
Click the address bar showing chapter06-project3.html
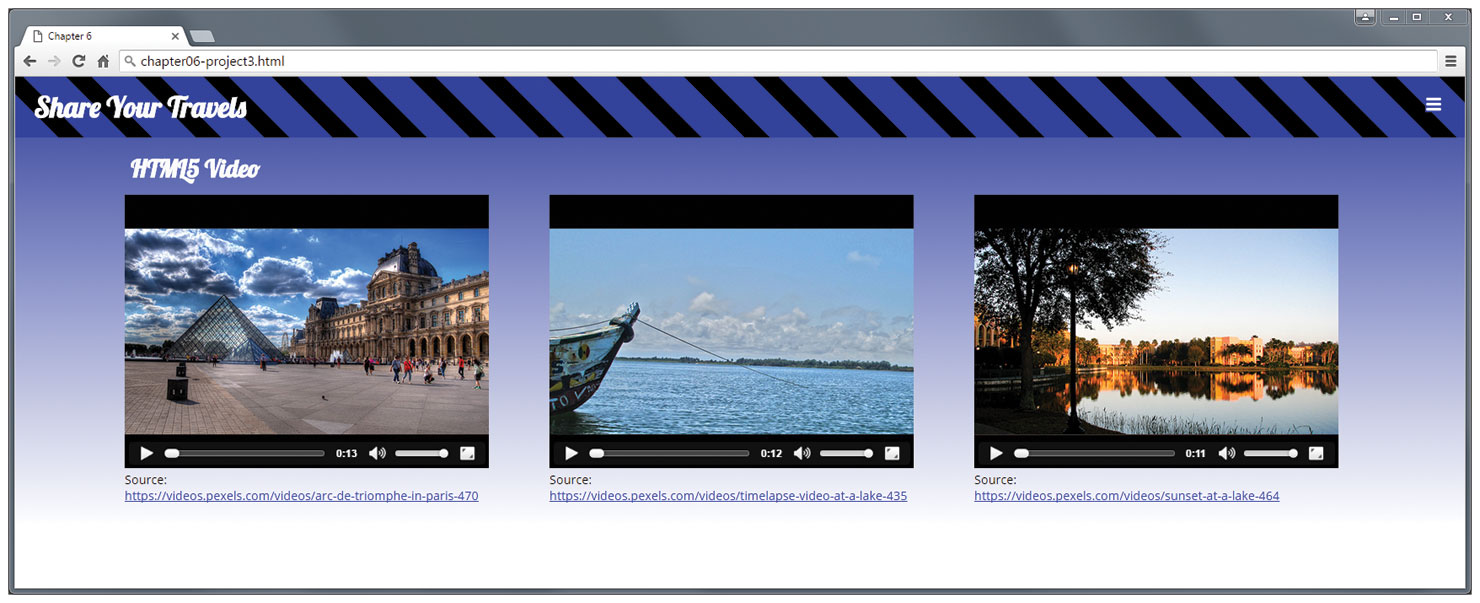click(780, 61)
